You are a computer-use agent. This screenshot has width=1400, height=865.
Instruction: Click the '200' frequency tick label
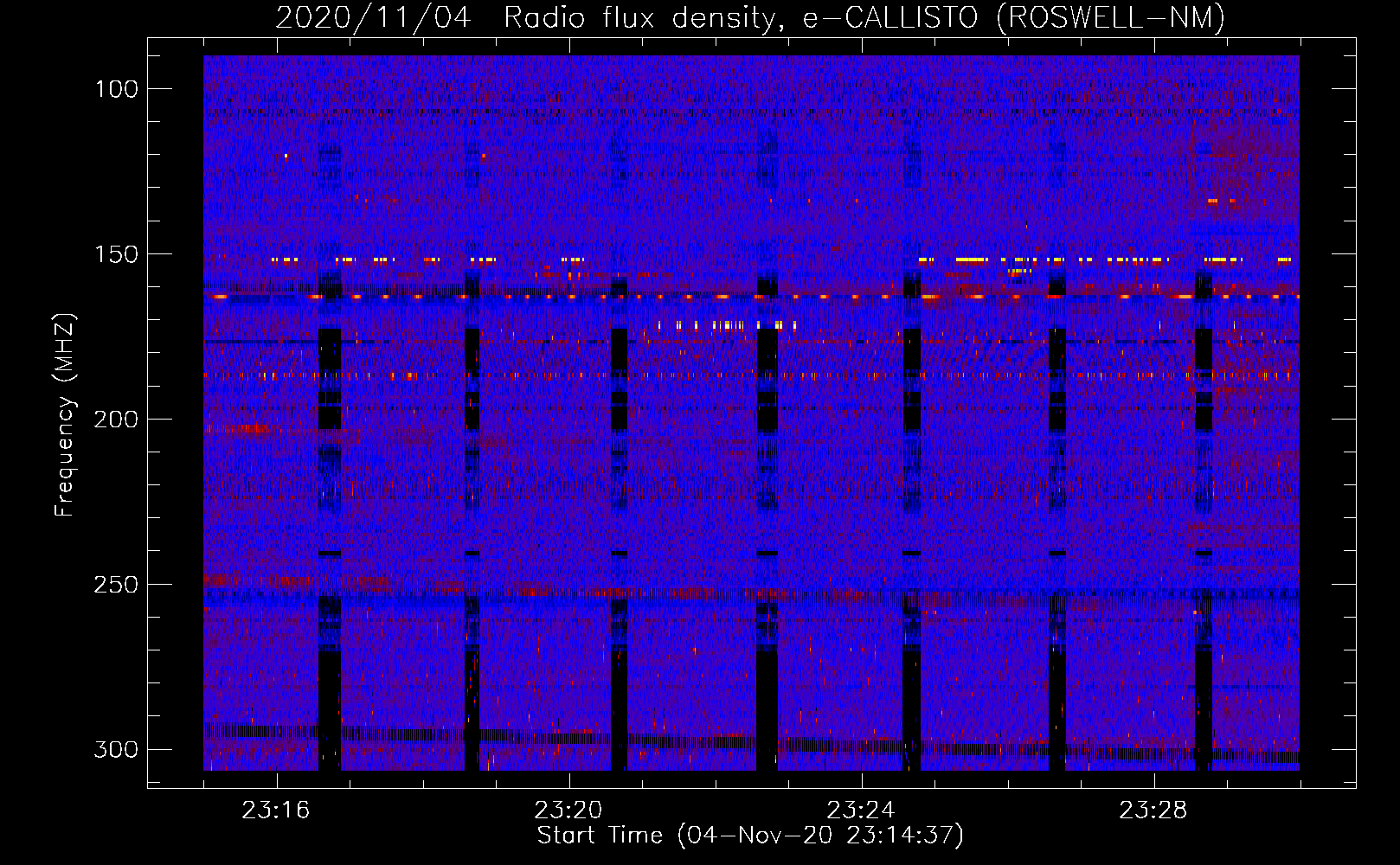click(x=117, y=420)
